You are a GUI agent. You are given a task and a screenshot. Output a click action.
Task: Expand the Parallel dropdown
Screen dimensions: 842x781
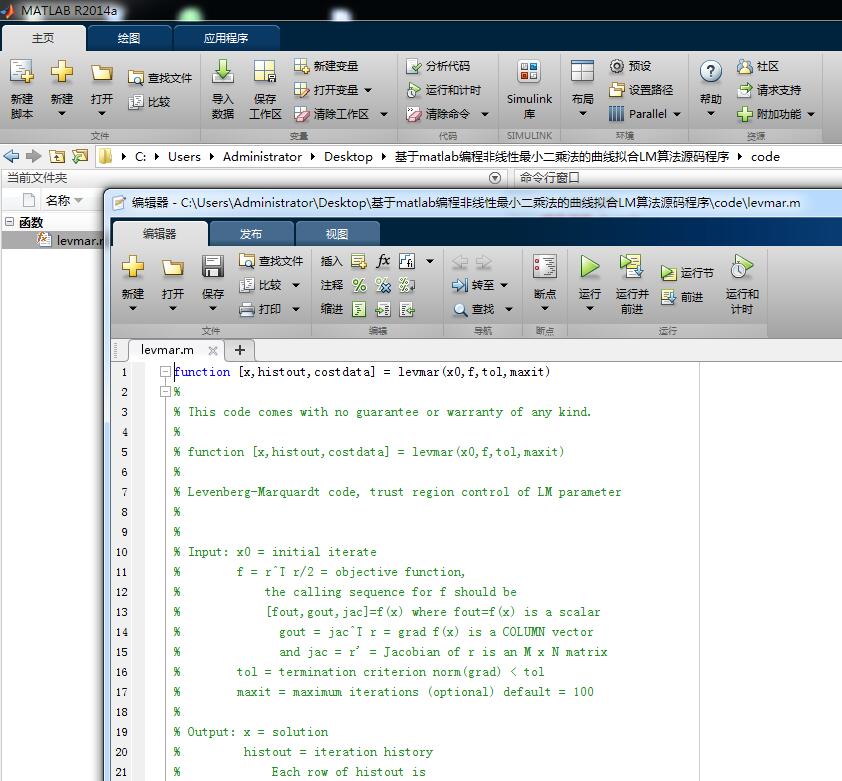tap(677, 114)
